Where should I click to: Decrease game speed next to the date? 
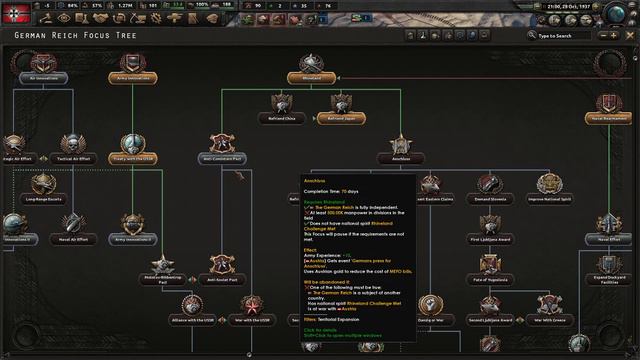tap(538, 7)
